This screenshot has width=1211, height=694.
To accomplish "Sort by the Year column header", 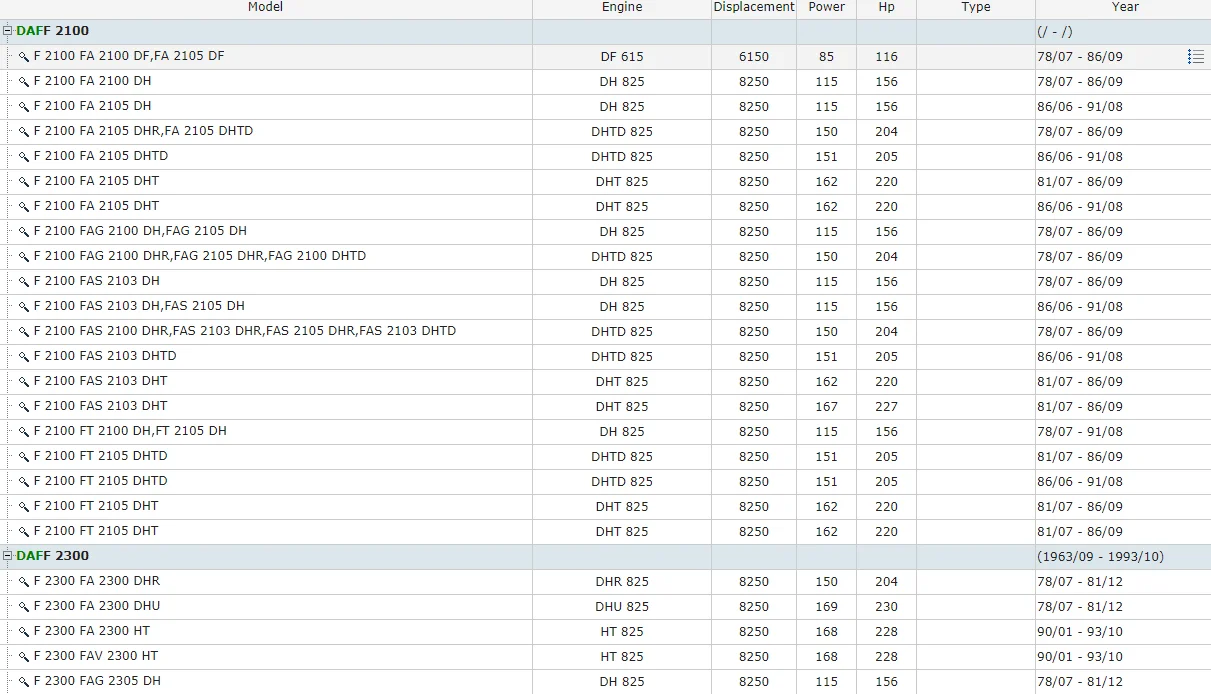I will (x=1125, y=7).
